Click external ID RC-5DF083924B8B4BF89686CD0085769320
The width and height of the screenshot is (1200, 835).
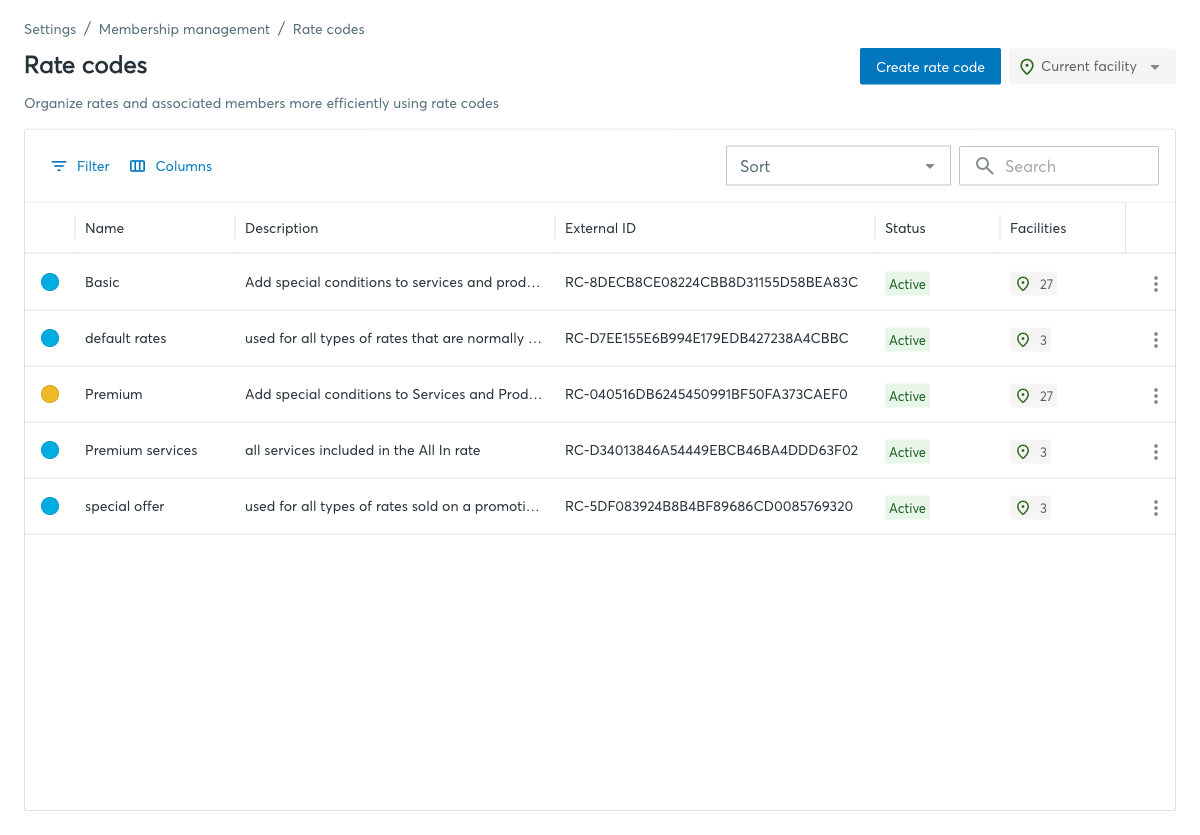[709, 506]
